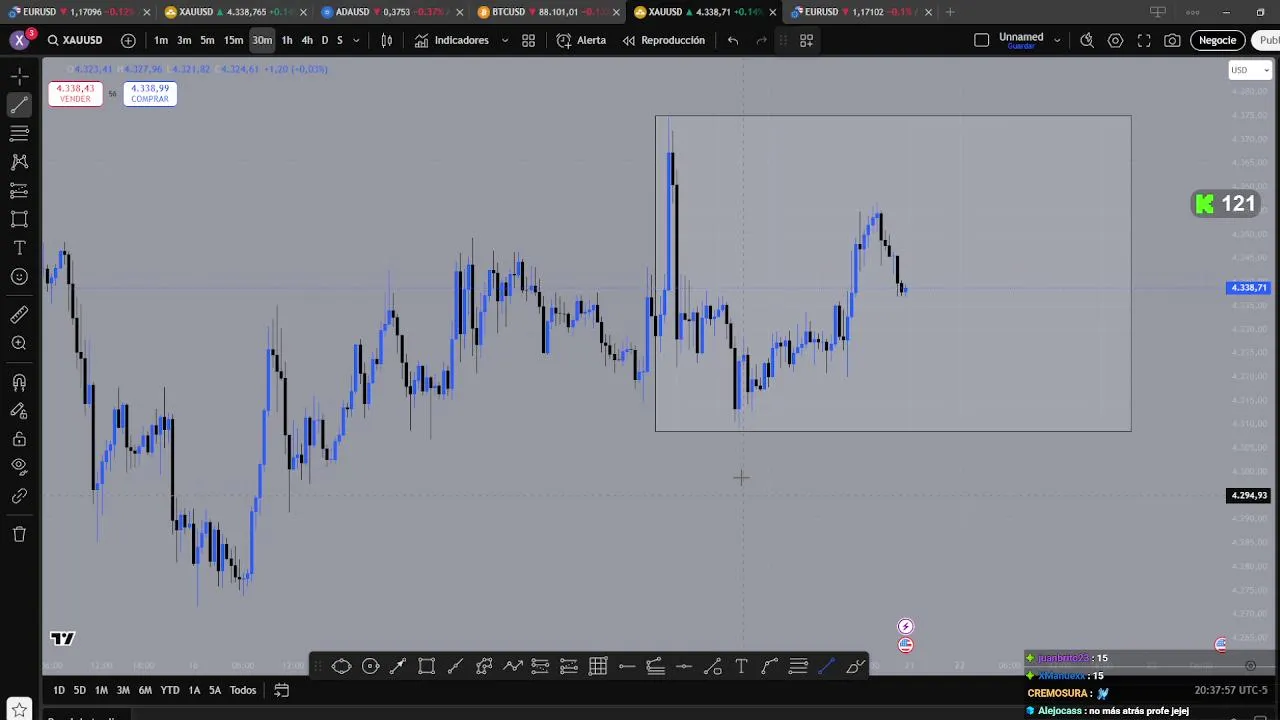
Task: Click the Vender sell button
Action: 75,93
